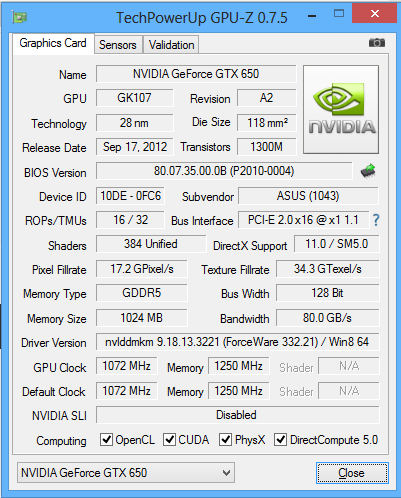This screenshot has height=498, width=401.
Task: Select the Graphics Card tab
Action: (x=53, y=43)
